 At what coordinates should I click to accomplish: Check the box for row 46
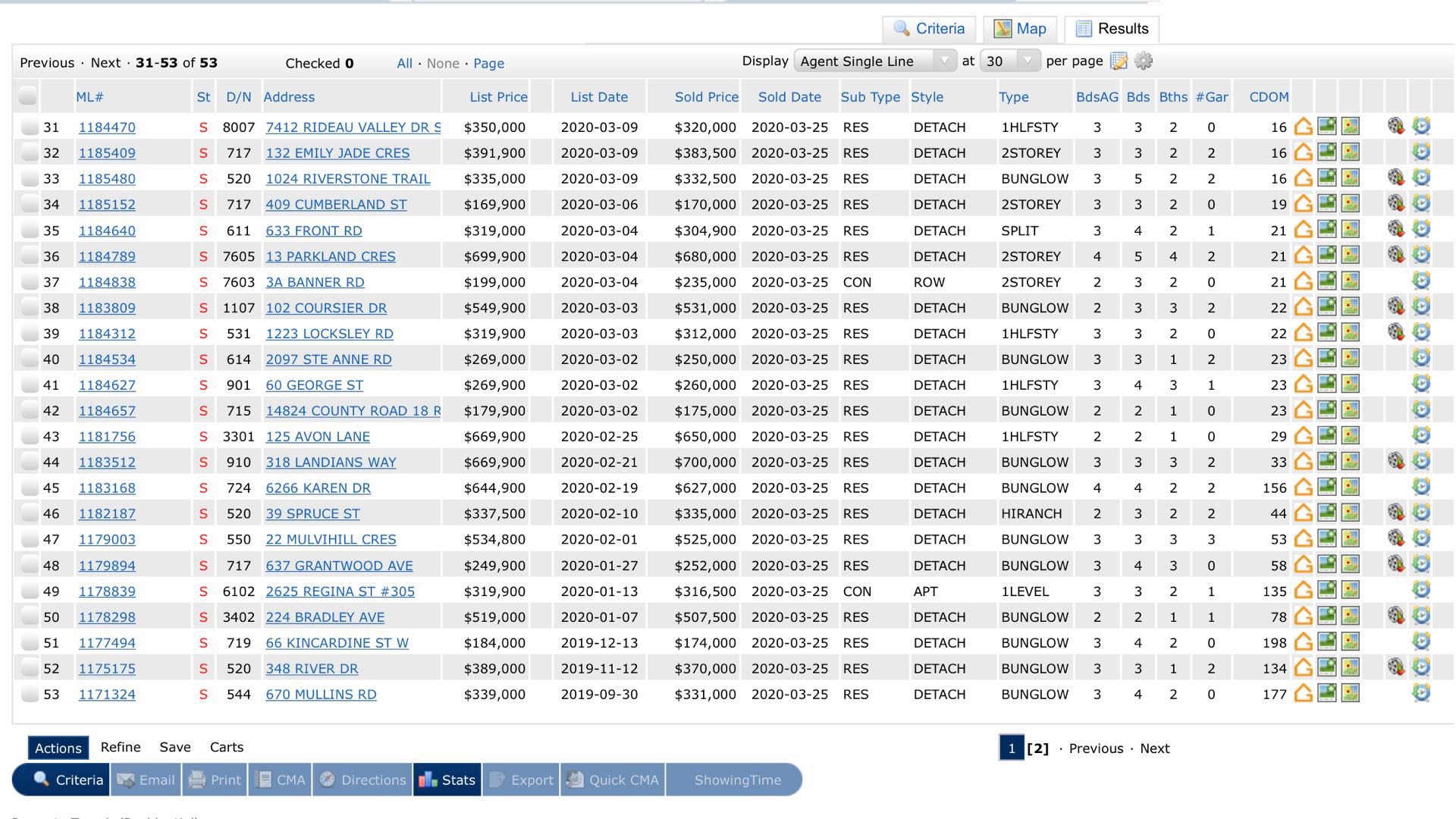tap(30, 514)
